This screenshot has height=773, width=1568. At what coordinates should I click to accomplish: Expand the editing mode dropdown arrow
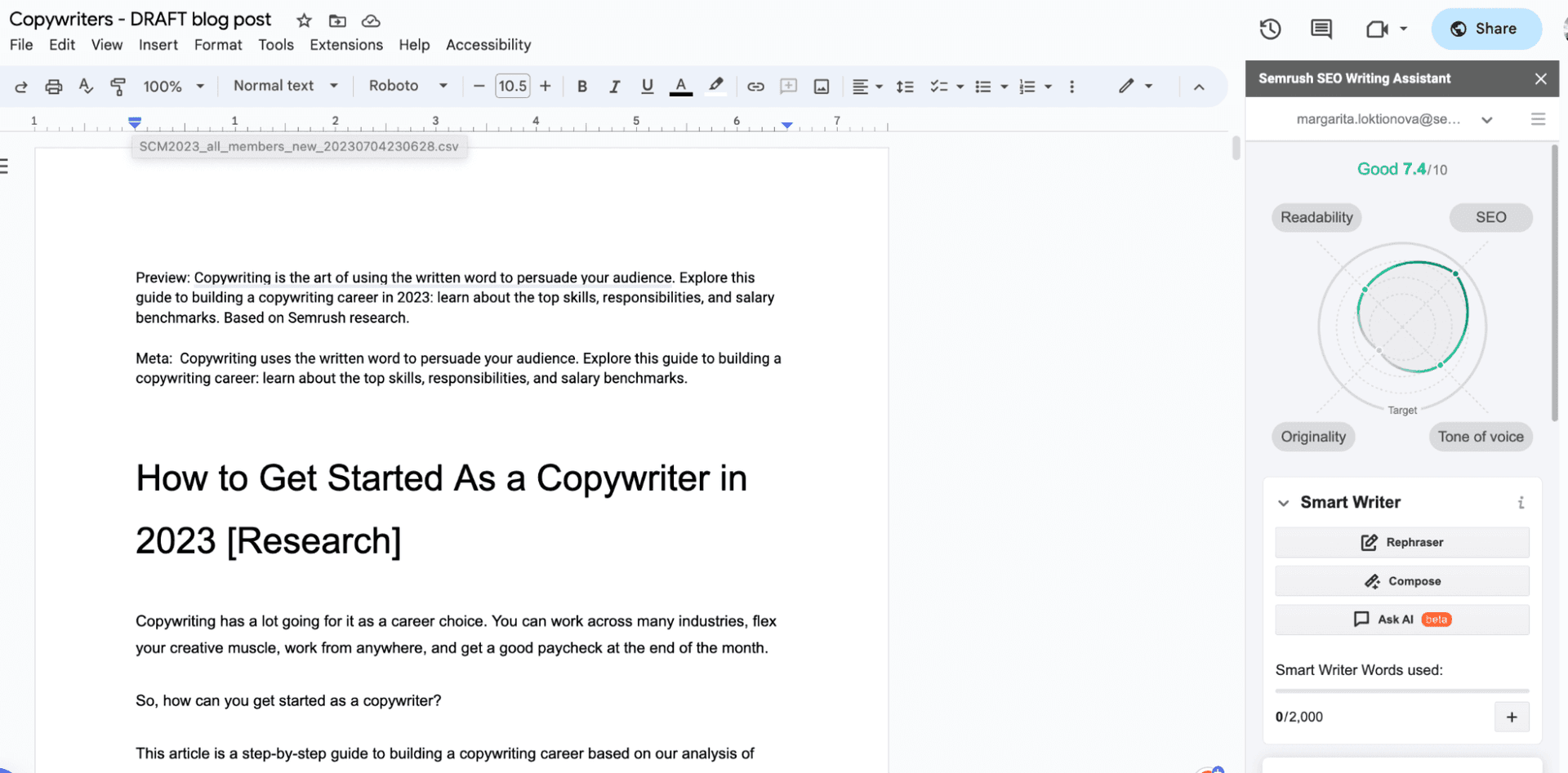click(1148, 86)
